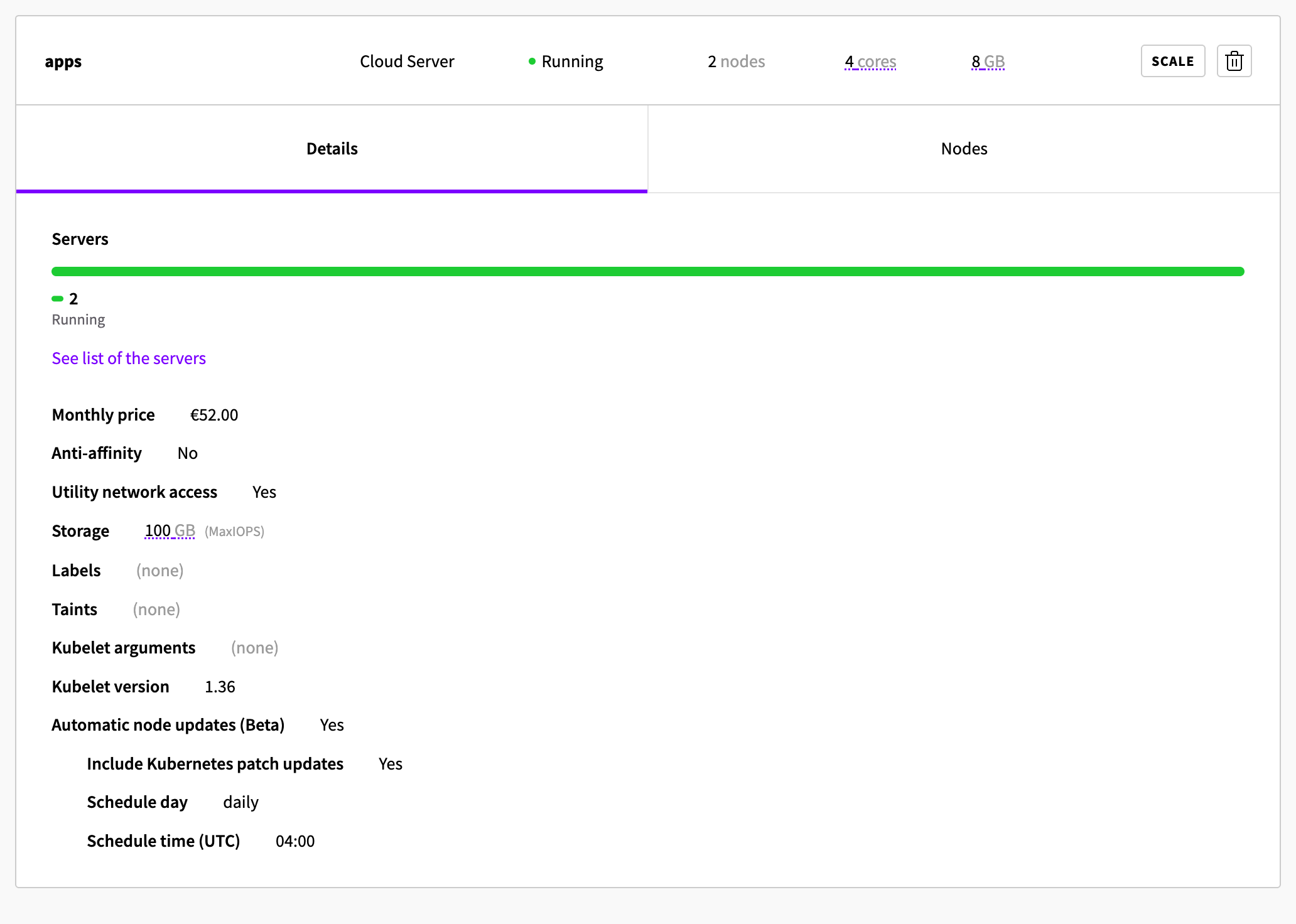Click the Automatic node updates Yes value
The image size is (1296, 924).
(x=332, y=725)
